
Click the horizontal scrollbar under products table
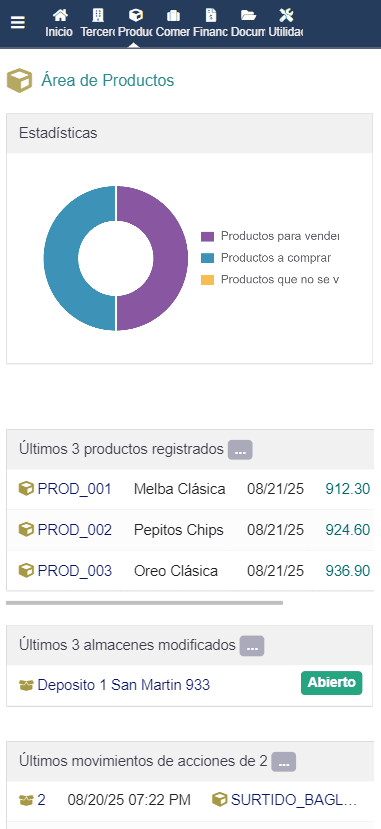144,602
